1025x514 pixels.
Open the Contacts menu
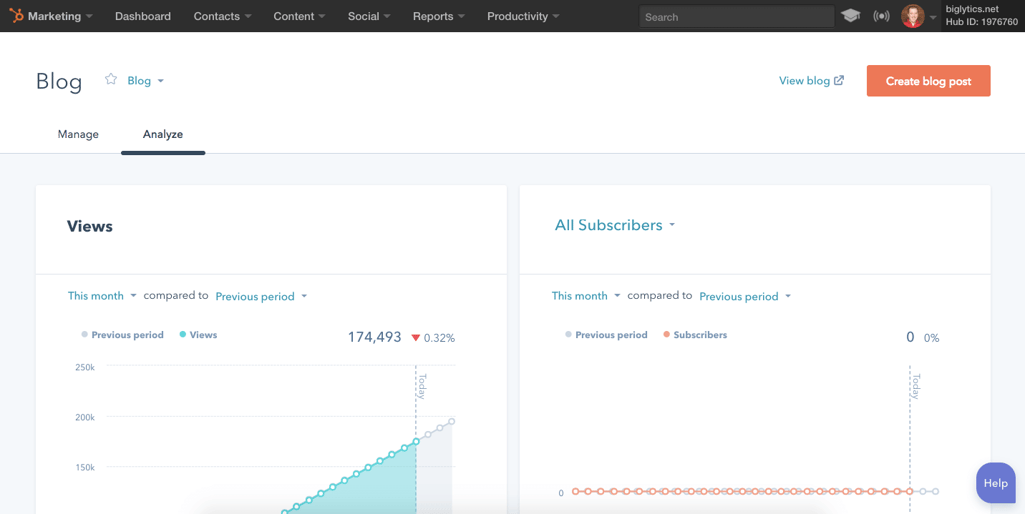click(222, 16)
